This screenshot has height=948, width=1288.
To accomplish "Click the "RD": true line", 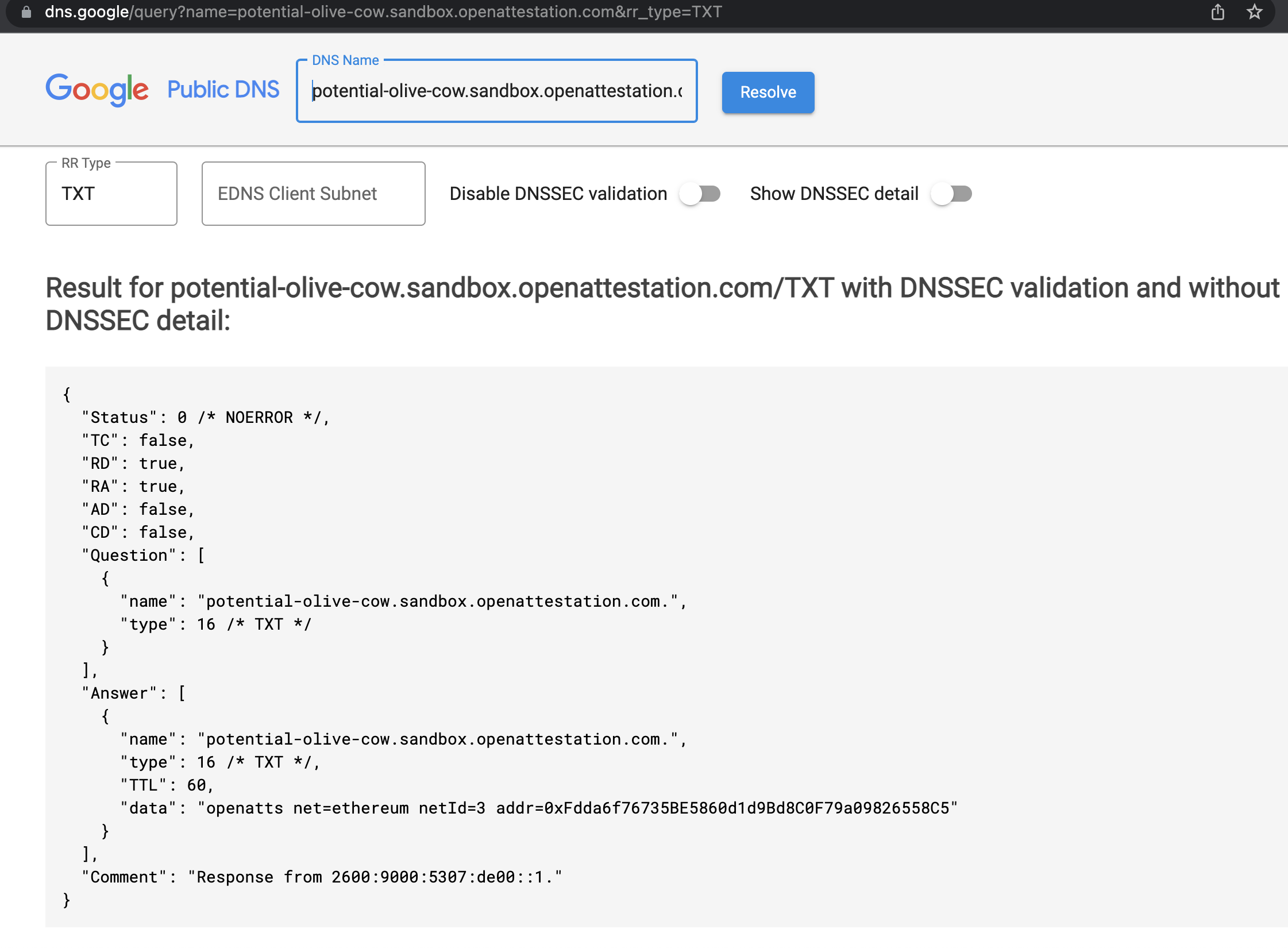I will pyautogui.click(x=133, y=464).
